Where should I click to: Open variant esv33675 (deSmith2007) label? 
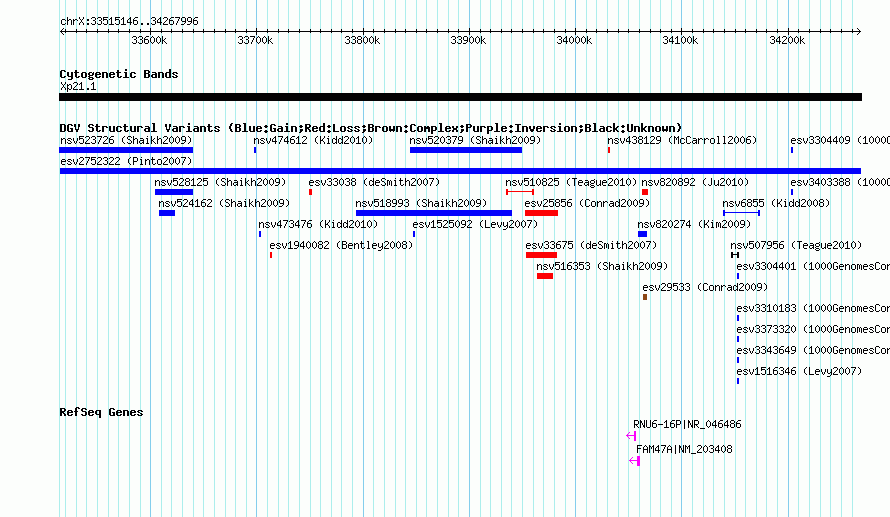click(x=591, y=245)
